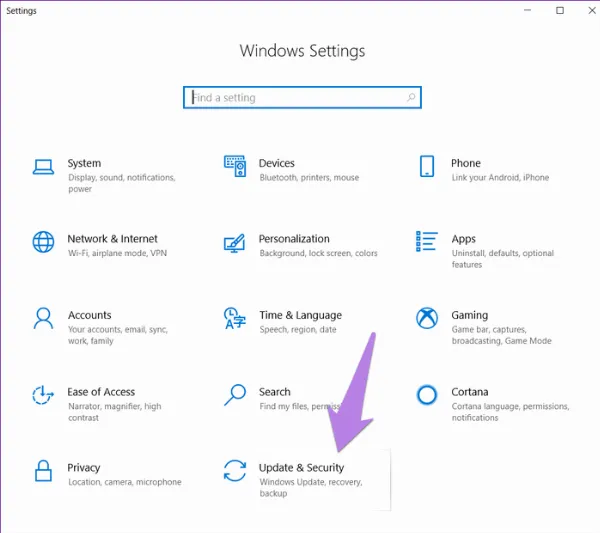Viewport: 600px width, 533px height.
Task: Open the Ease of Access icon
Action: (x=43, y=395)
